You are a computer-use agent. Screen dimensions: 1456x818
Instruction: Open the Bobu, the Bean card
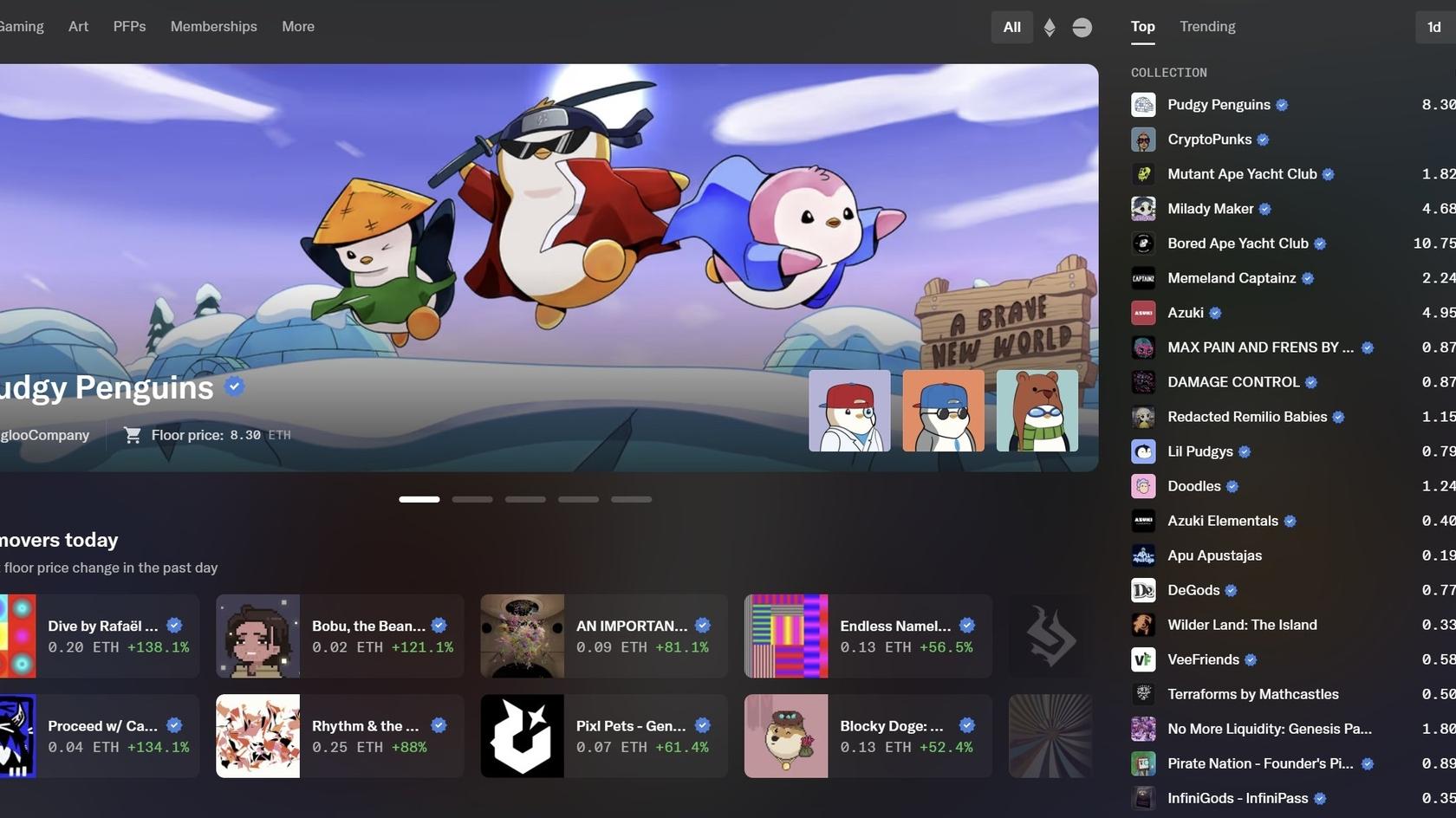(x=340, y=636)
